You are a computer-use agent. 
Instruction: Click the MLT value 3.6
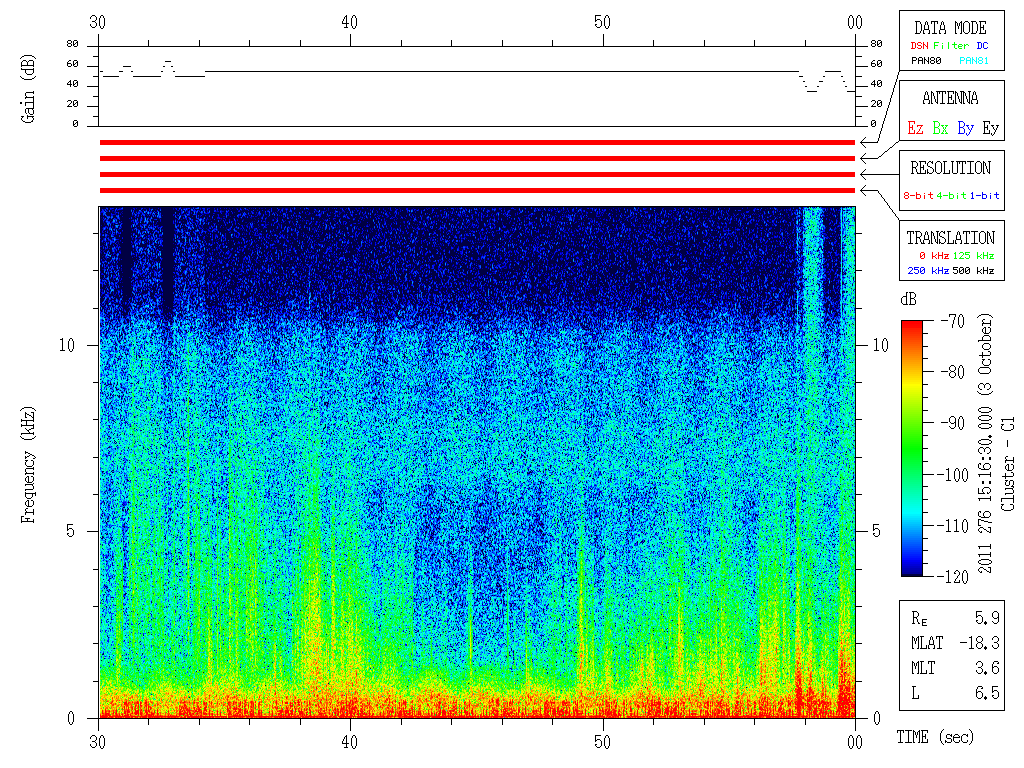click(x=987, y=668)
